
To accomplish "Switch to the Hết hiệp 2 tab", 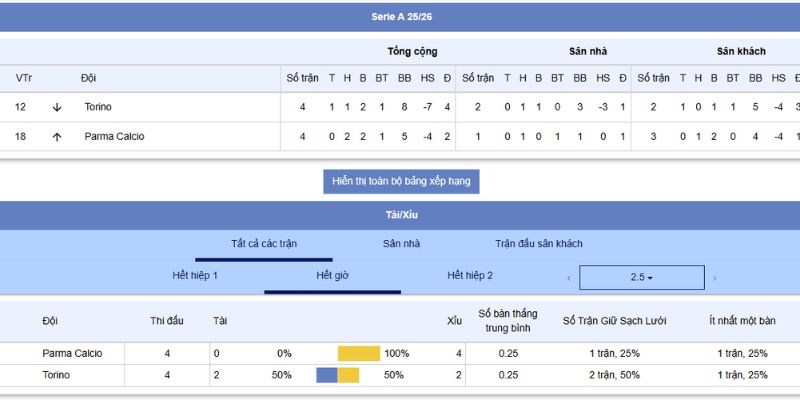I will pos(470,275).
